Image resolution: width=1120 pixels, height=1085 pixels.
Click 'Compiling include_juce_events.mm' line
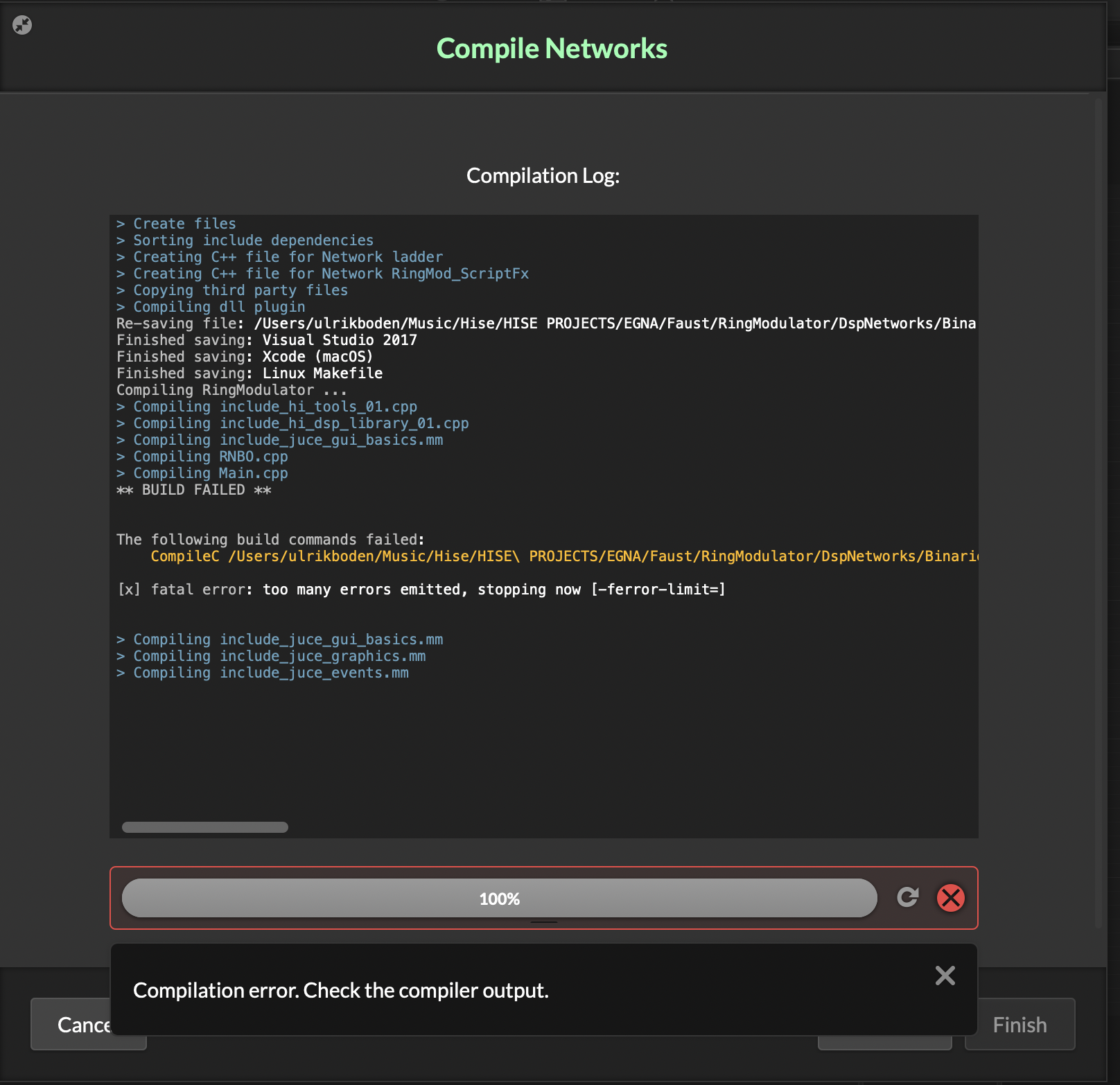coord(263,673)
